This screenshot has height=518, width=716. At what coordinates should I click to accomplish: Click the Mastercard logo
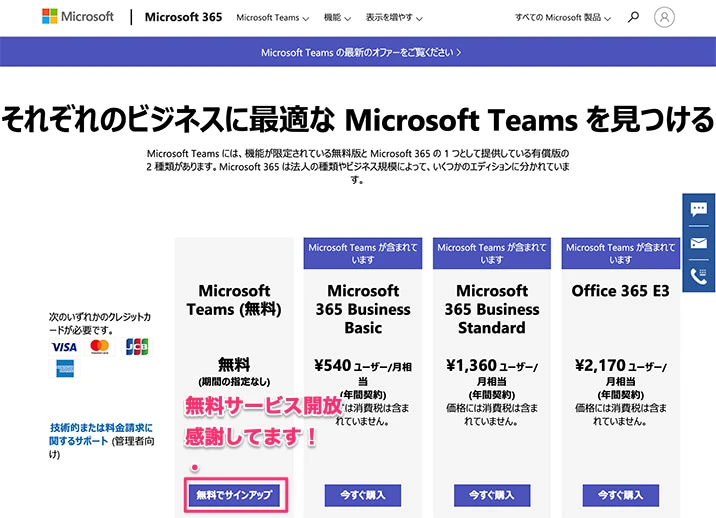[99, 347]
